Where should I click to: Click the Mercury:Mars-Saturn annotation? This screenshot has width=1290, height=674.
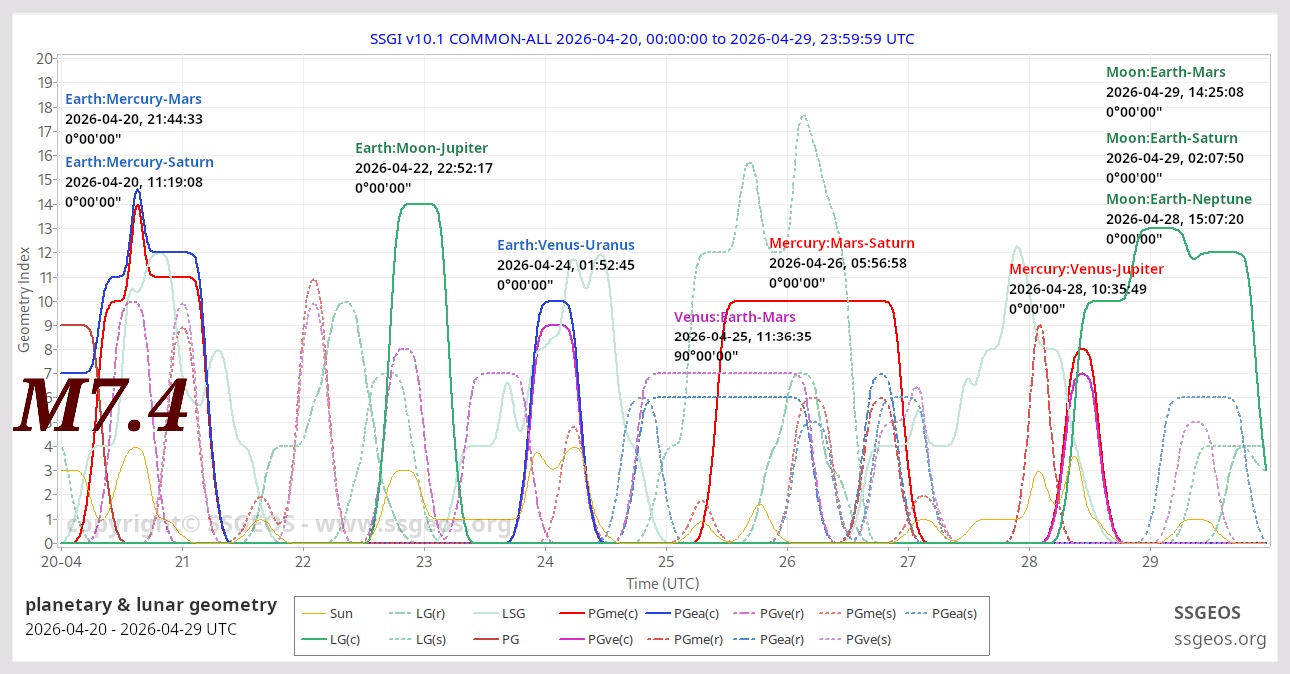coord(842,242)
